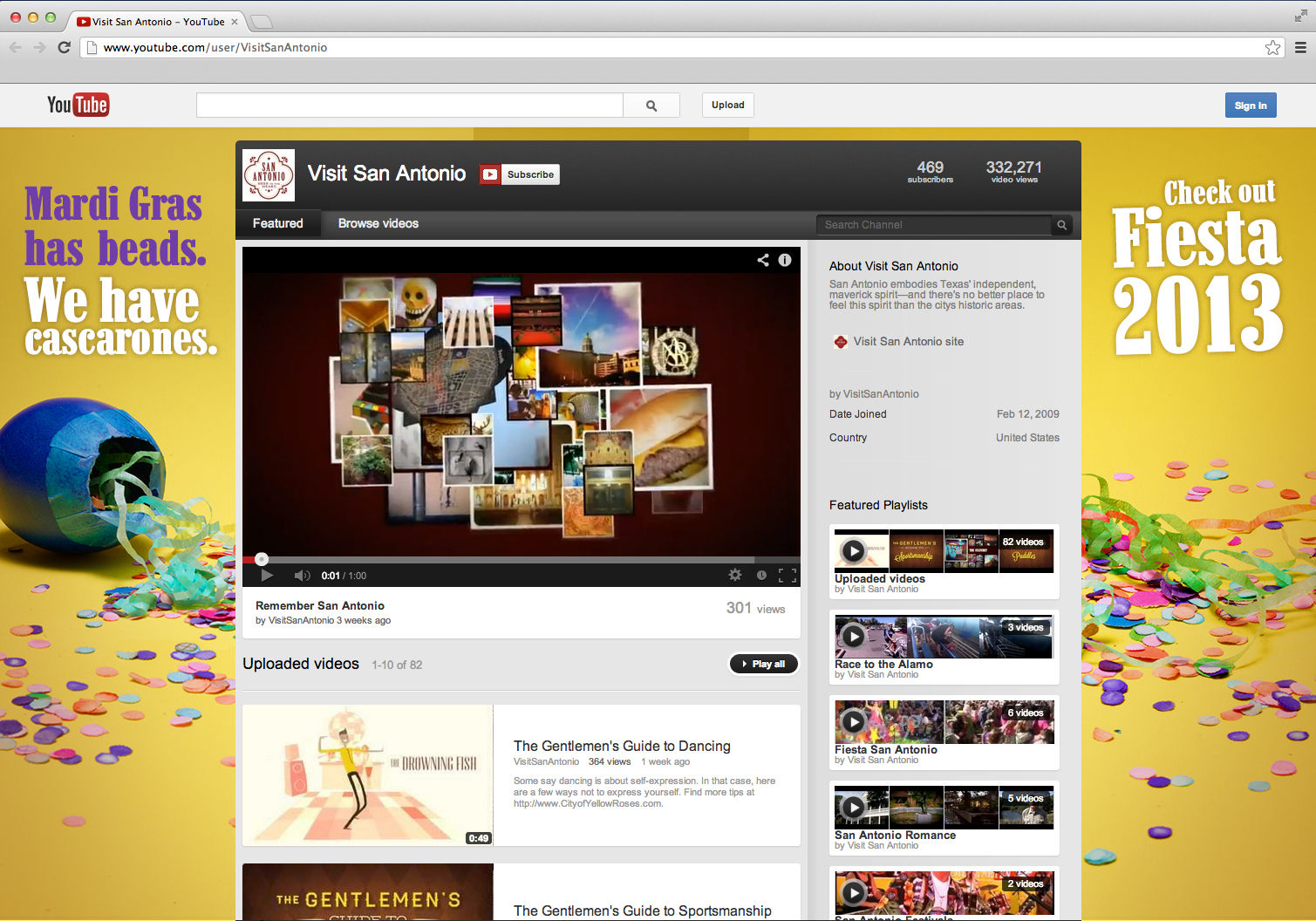Open a new browser tab

click(x=261, y=22)
